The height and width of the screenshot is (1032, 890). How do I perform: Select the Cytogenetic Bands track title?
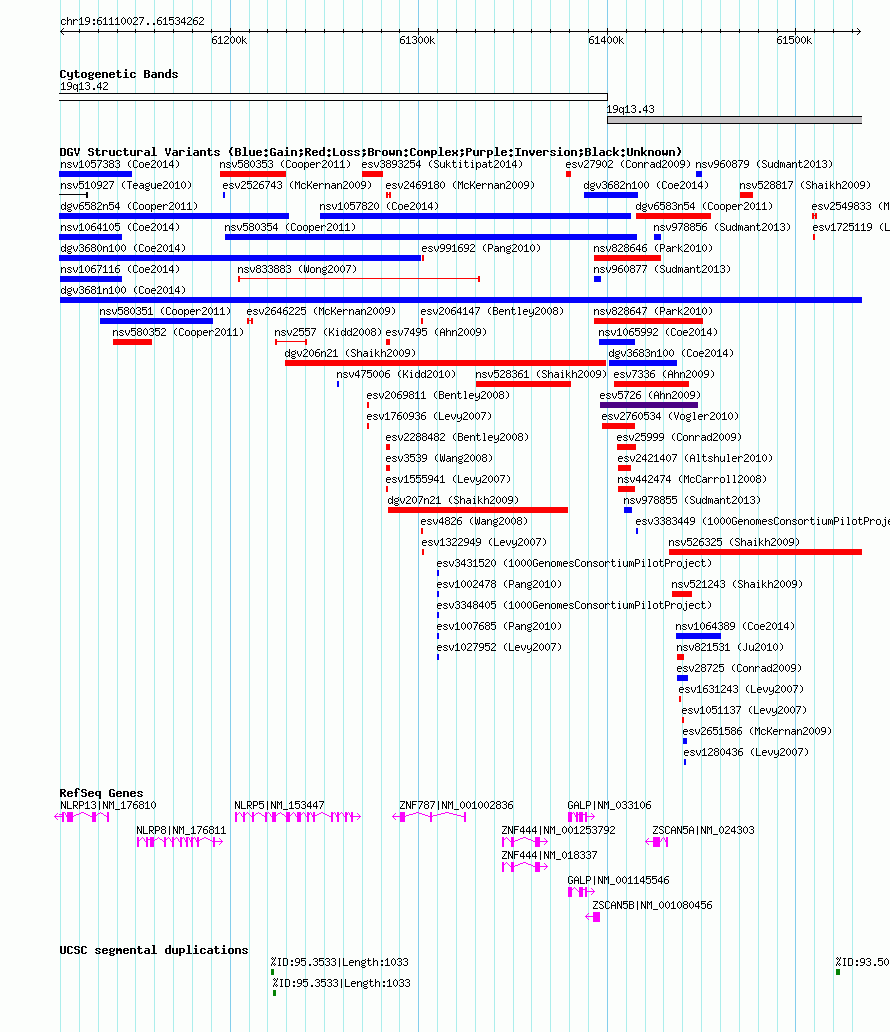click(x=118, y=74)
